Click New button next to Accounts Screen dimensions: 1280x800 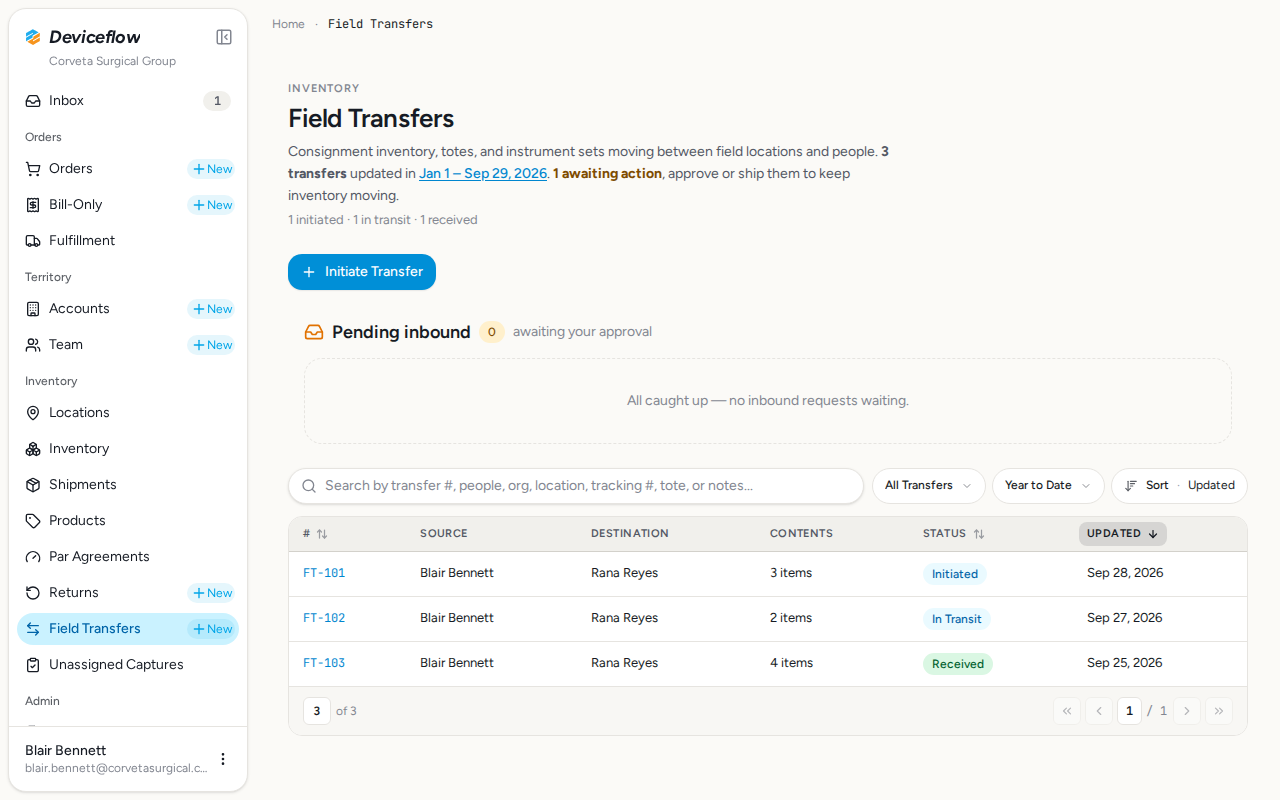[x=212, y=309]
